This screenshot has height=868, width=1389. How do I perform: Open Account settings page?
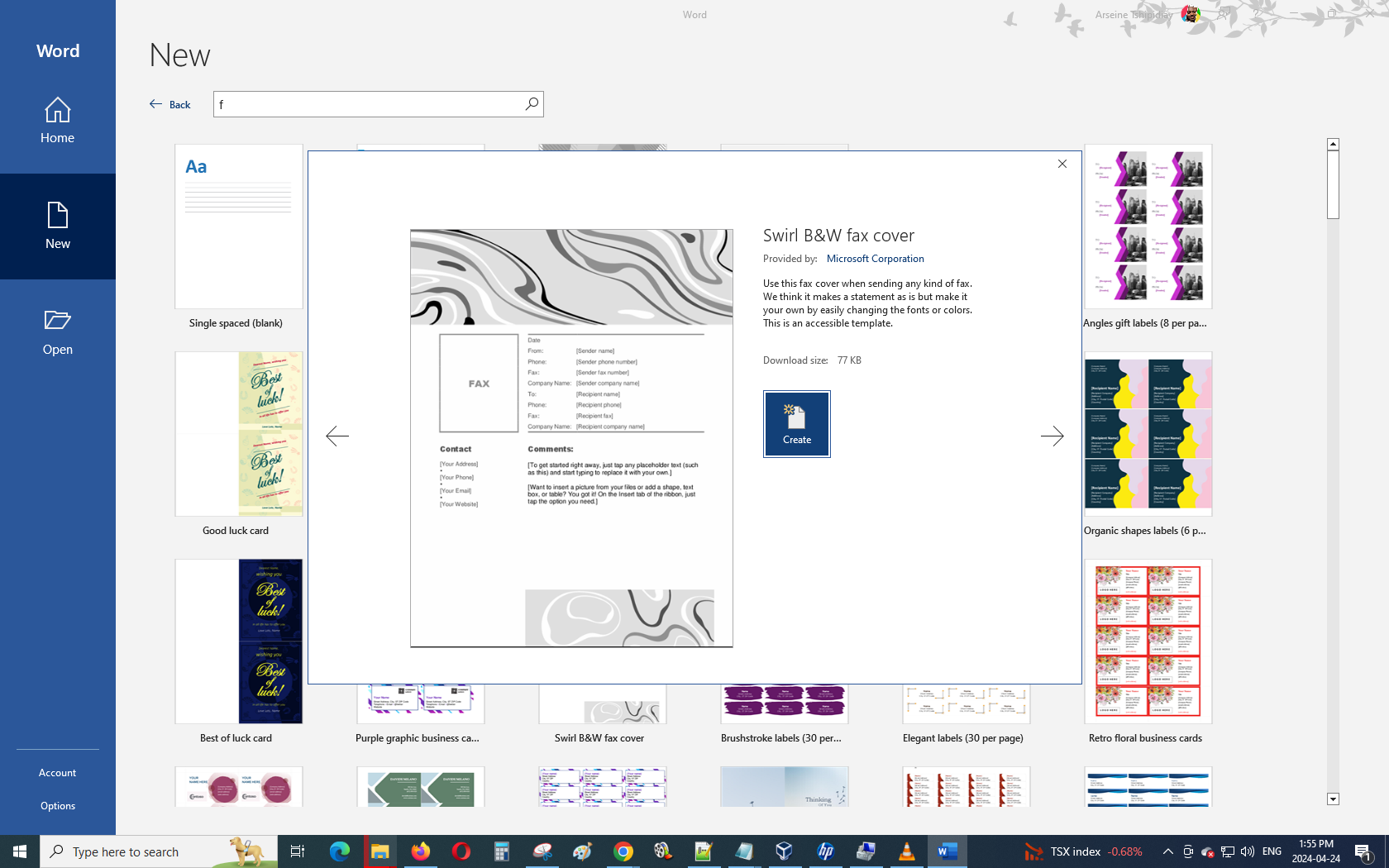[58, 773]
